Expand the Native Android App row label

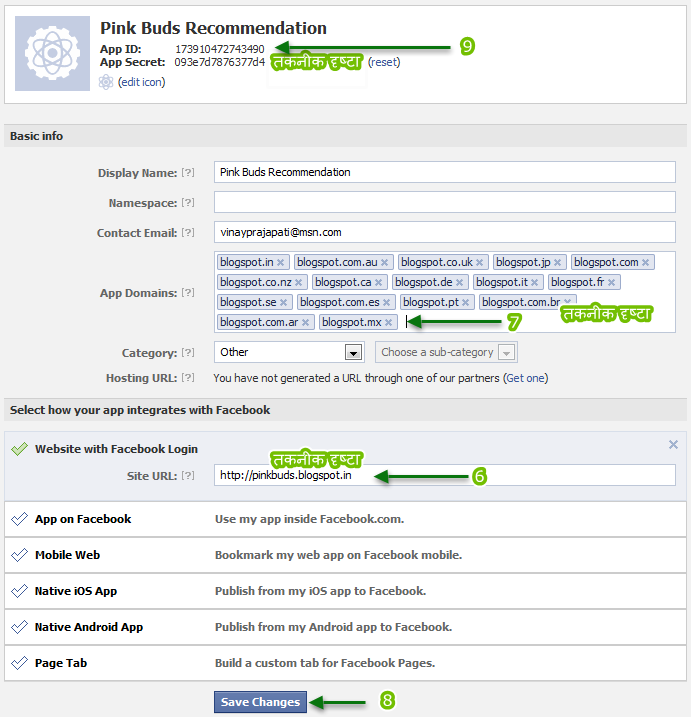pyautogui.click(x=89, y=627)
